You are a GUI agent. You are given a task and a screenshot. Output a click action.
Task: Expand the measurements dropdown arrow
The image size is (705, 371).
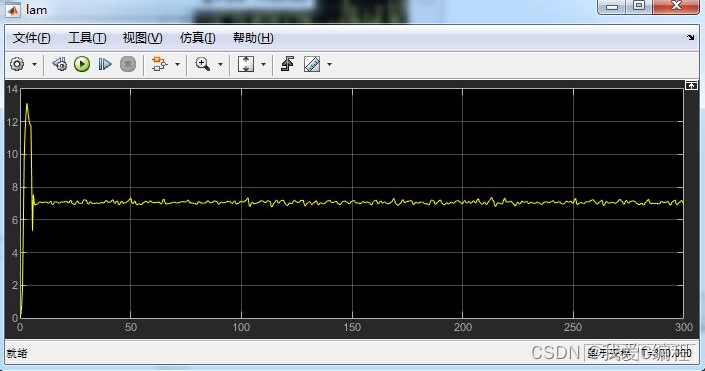(330, 65)
